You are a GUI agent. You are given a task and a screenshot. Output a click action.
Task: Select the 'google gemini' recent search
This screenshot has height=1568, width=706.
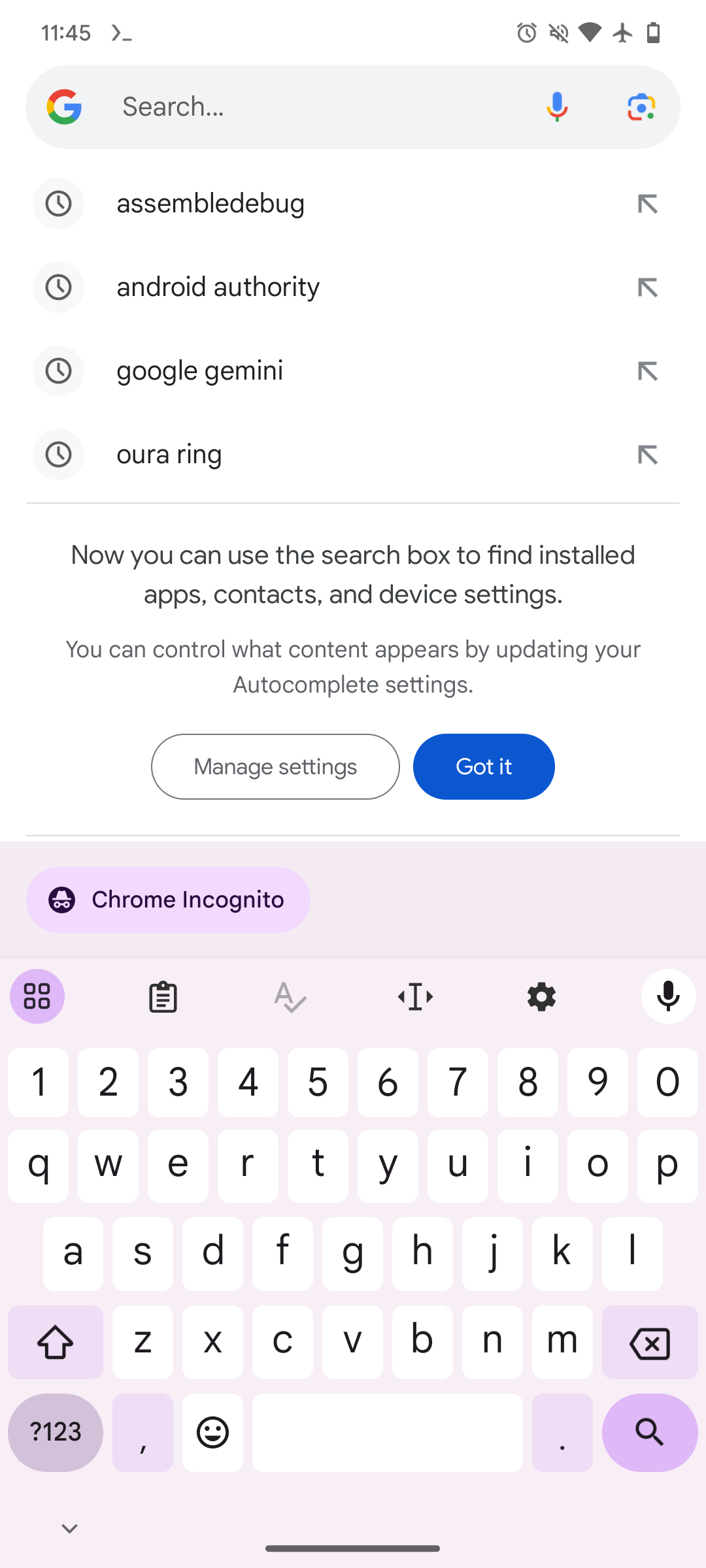click(200, 371)
